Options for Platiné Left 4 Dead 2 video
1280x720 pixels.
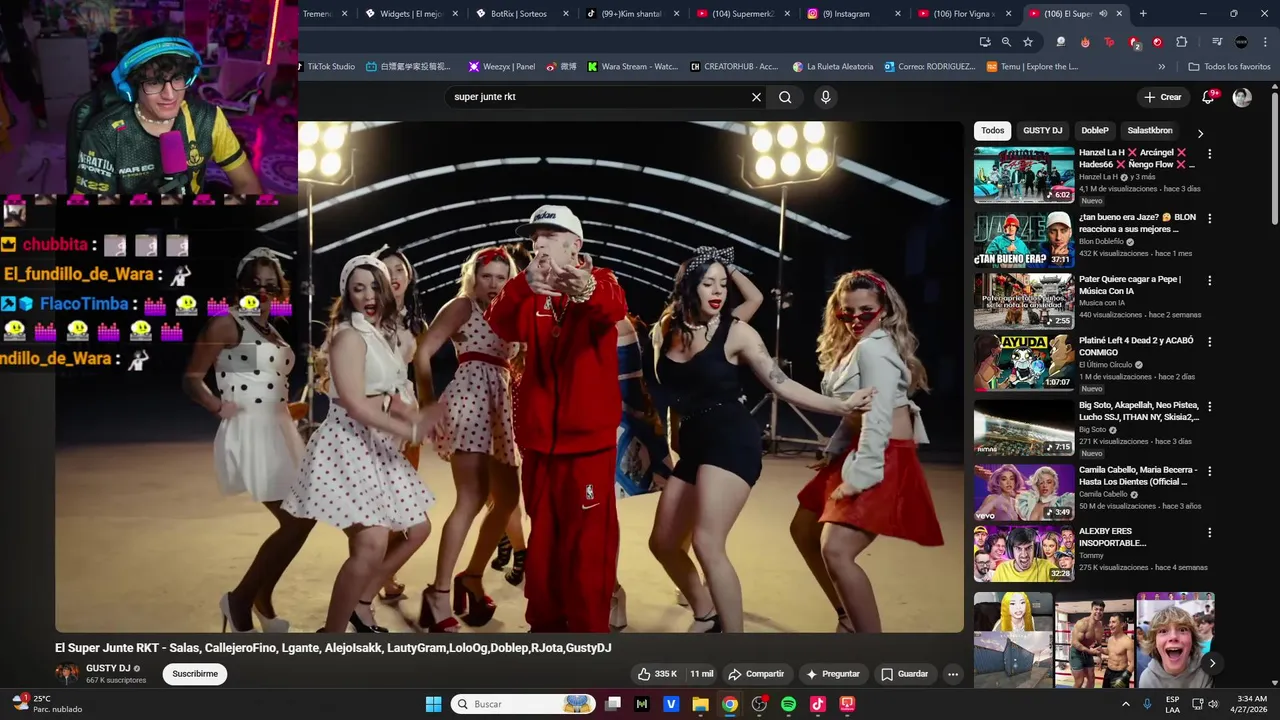point(1209,342)
